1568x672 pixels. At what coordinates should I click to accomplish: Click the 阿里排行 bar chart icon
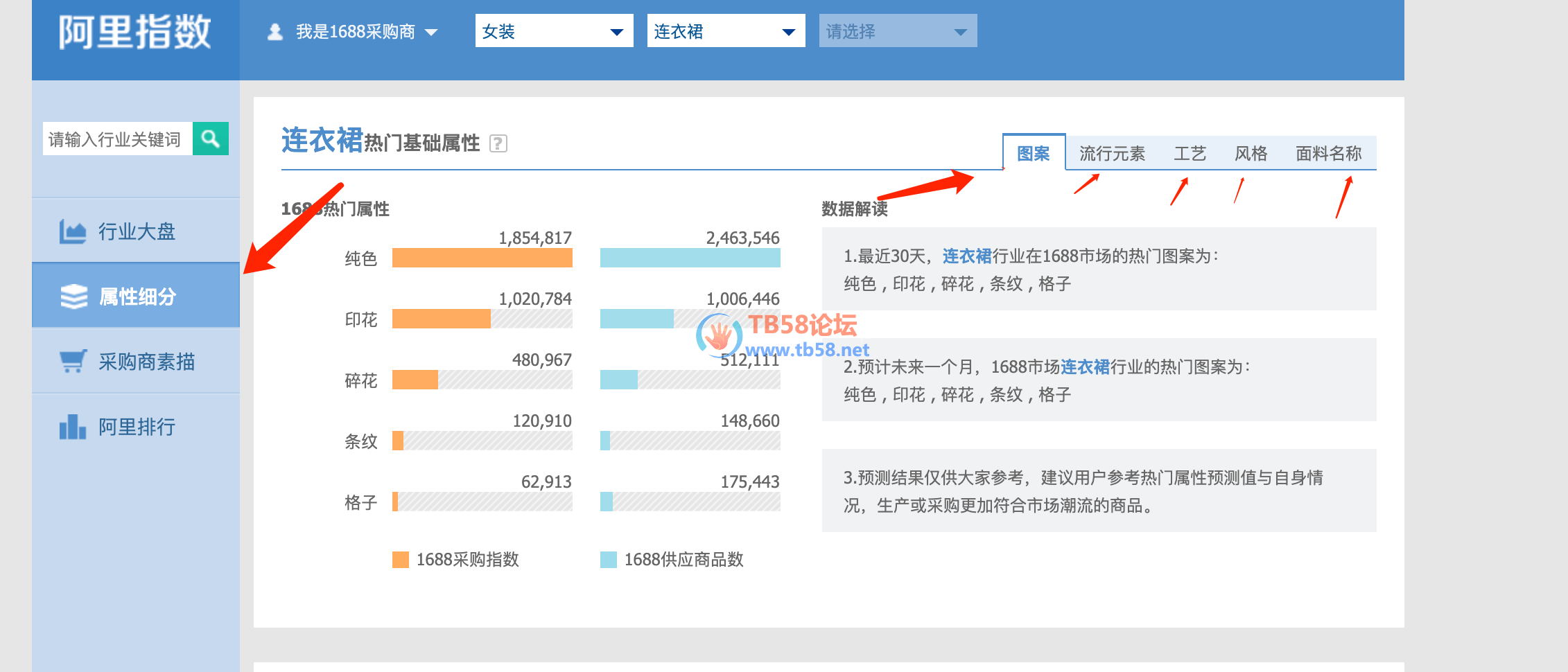pos(73,427)
